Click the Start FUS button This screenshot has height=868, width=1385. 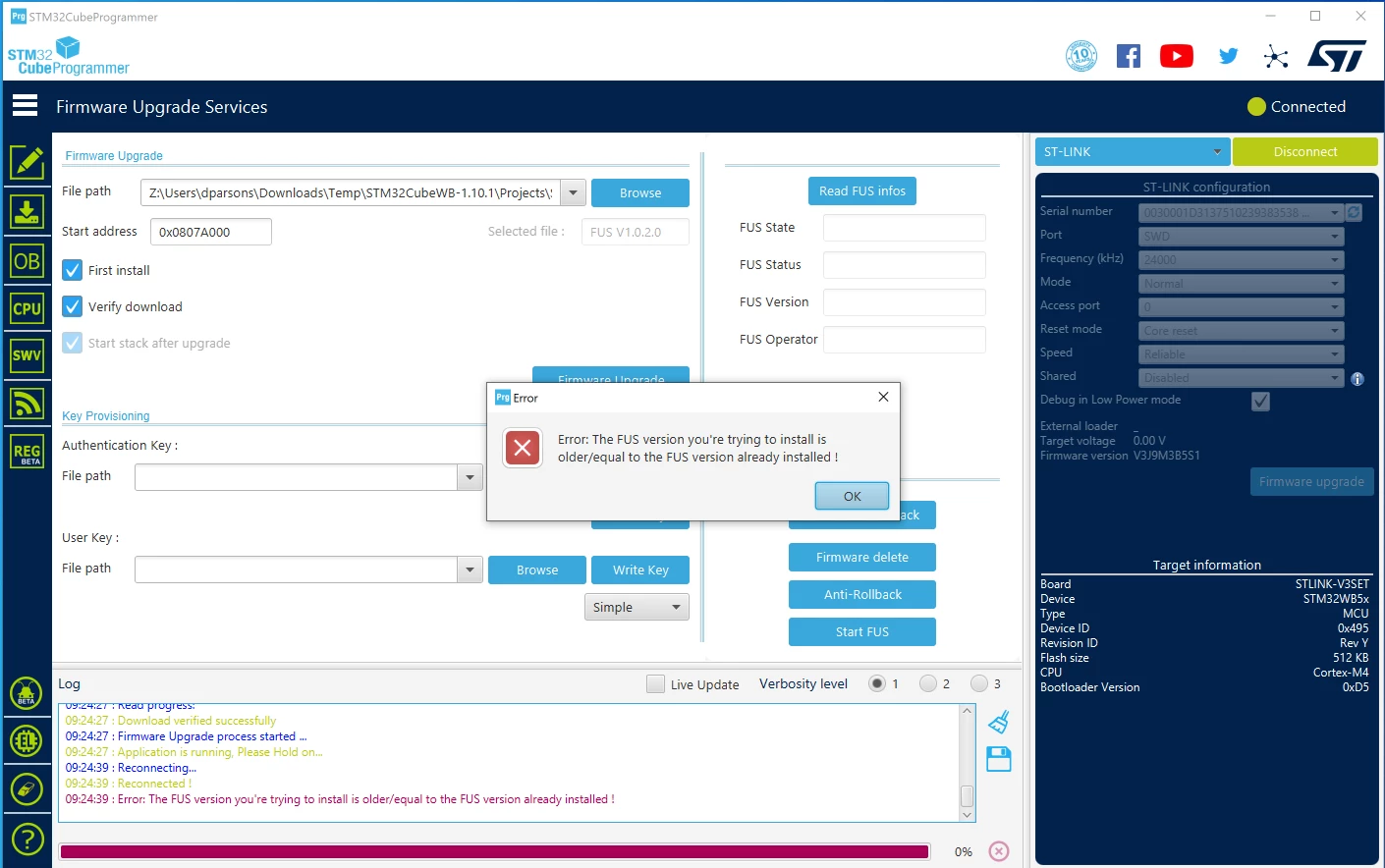(x=862, y=631)
